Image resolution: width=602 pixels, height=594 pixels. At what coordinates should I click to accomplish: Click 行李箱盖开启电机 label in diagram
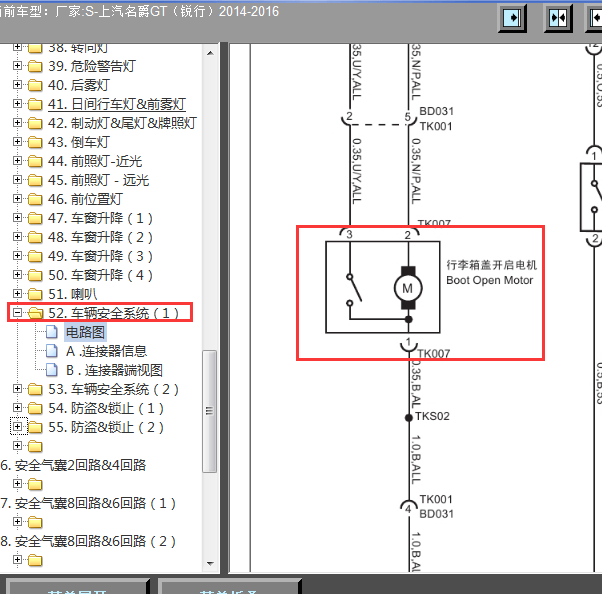(x=491, y=265)
